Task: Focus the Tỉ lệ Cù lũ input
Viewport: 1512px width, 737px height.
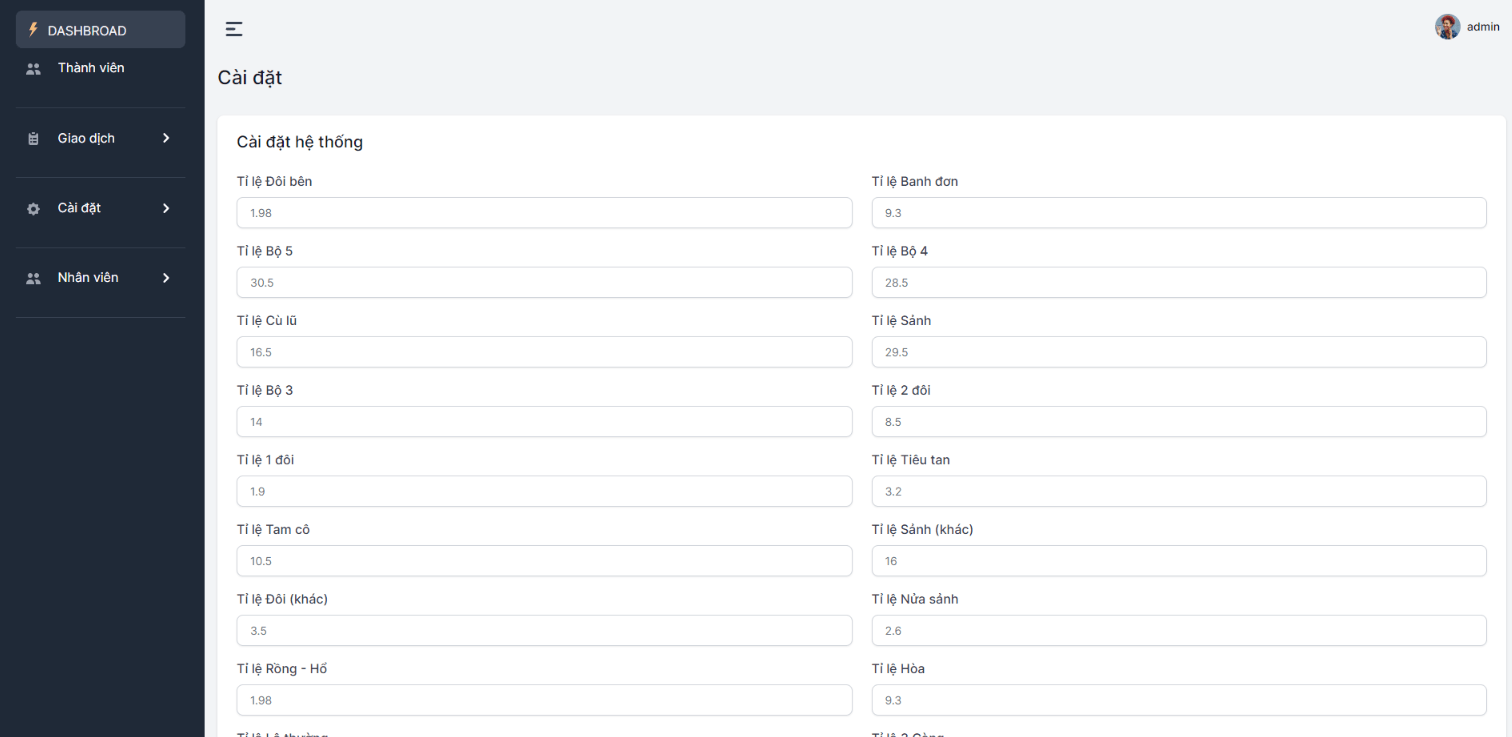Action: click(545, 352)
